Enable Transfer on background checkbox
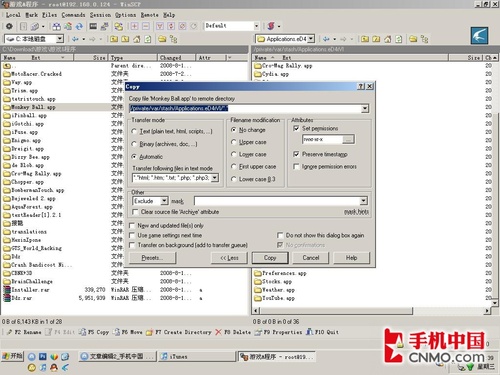Viewport: 500px width, 375px height. pos(132,245)
